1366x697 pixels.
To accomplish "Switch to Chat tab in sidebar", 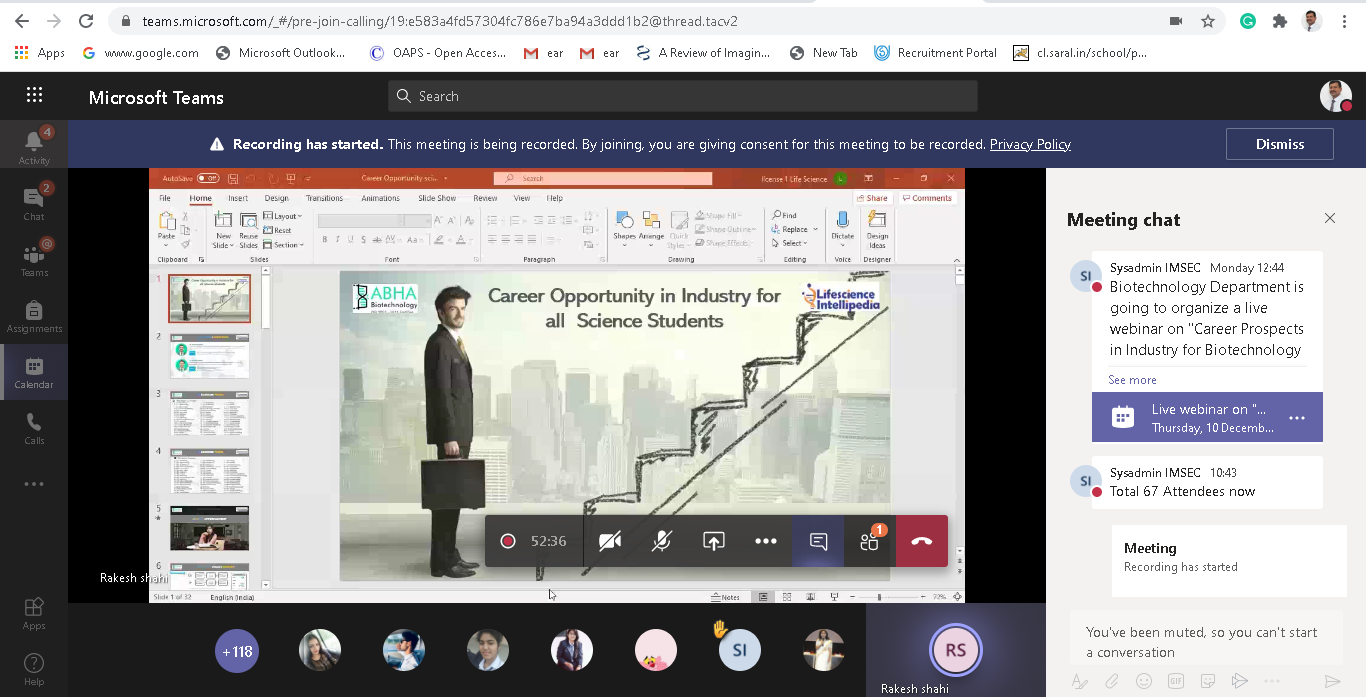I will pos(34,202).
